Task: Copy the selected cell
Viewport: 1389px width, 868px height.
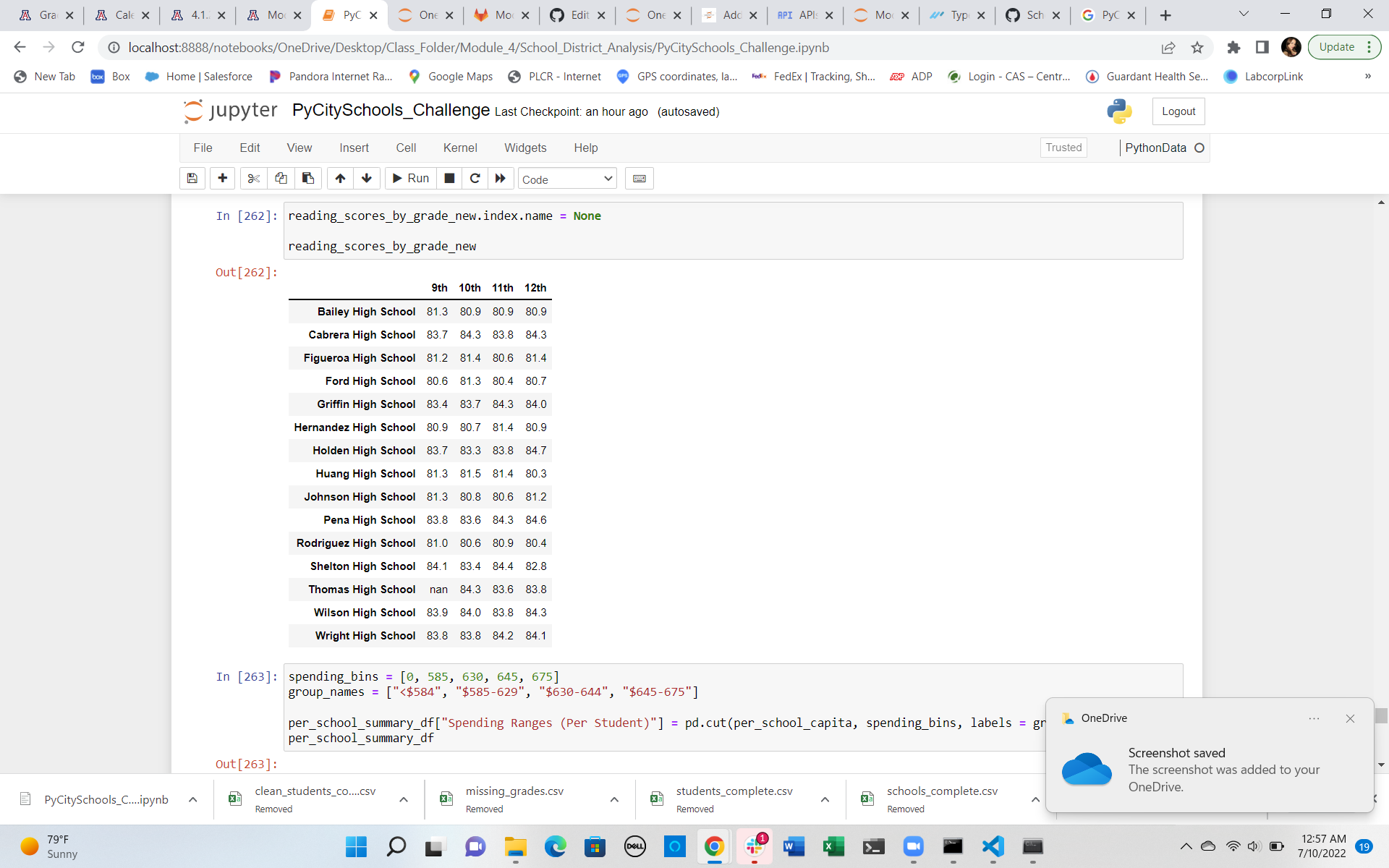Action: [x=281, y=179]
